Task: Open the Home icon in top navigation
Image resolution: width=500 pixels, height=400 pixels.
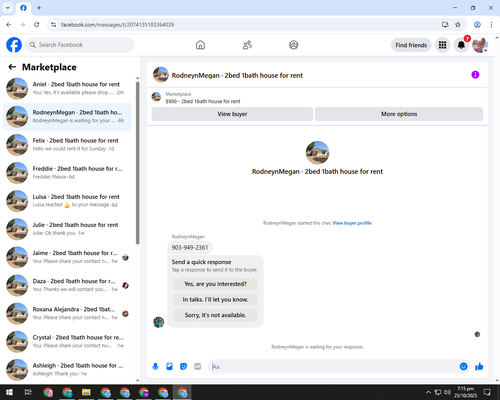Action: (200, 45)
